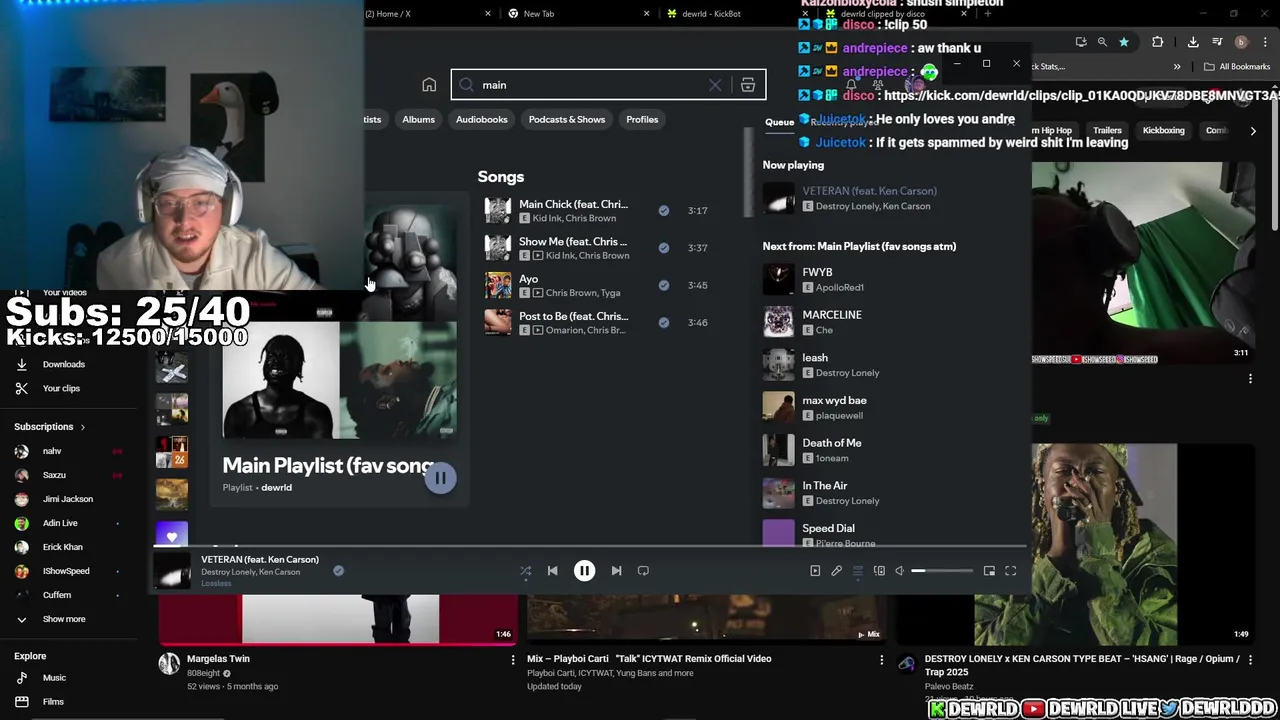Collapse the Subscriptions section chevron in YouTube
The height and width of the screenshot is (720, 1280).
pyautogui.click(x=82, y=427)
